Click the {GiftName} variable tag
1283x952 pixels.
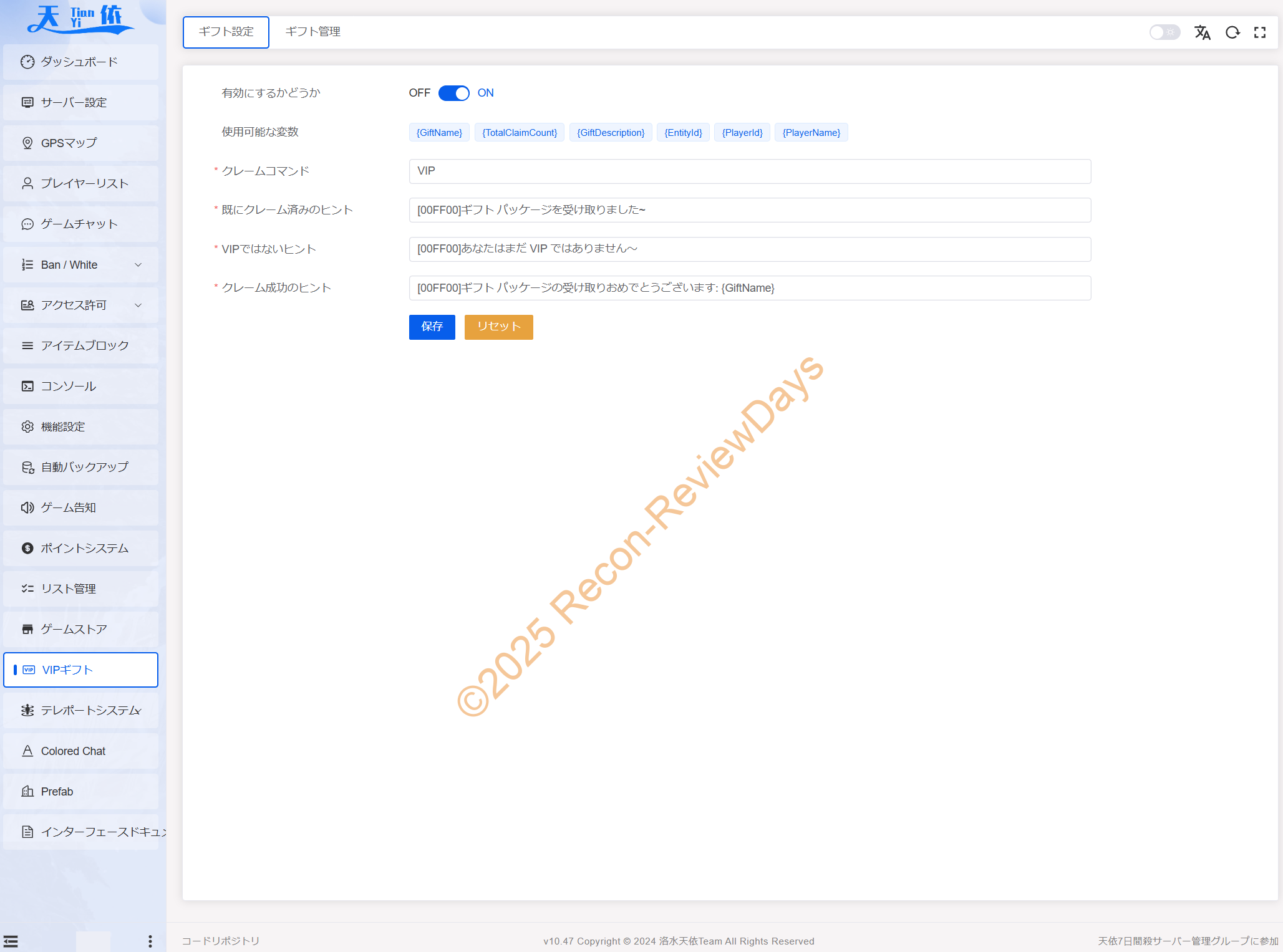[439, 133]
